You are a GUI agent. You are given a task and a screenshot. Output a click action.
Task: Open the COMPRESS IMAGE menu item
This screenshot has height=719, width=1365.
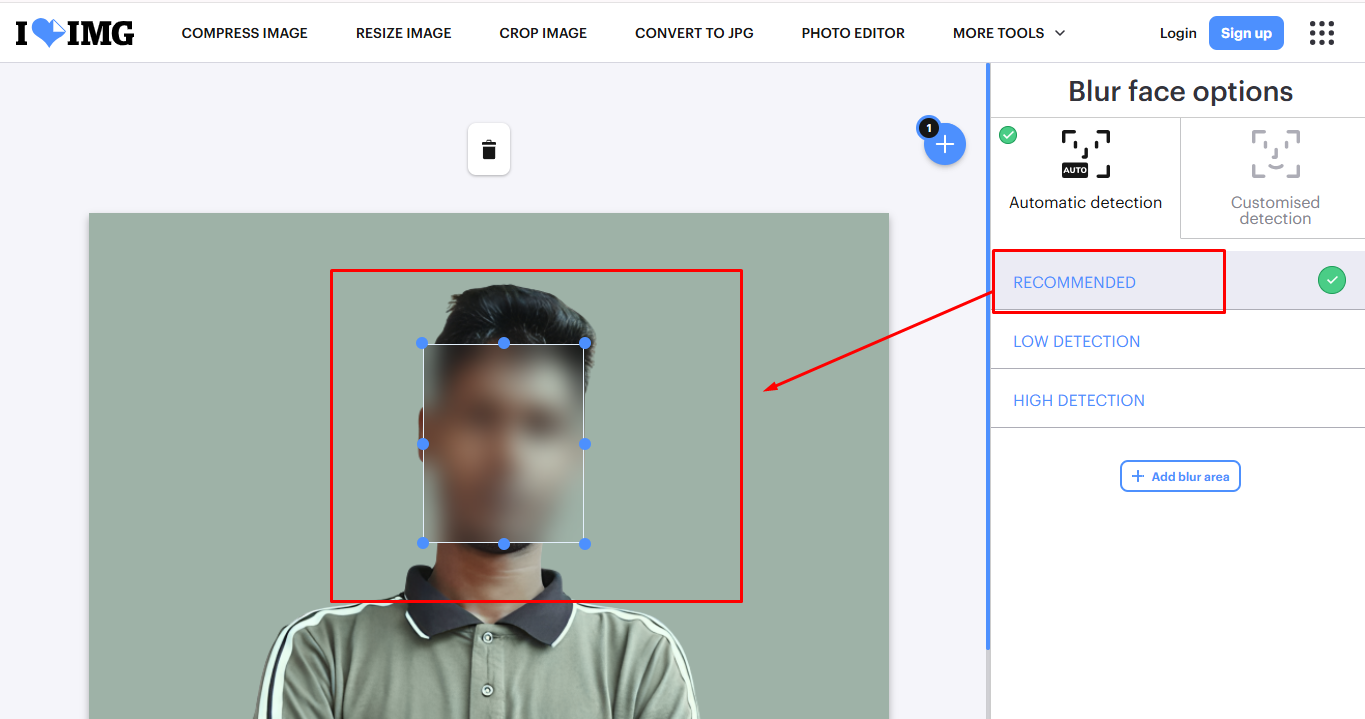click(x=244, y=32)
